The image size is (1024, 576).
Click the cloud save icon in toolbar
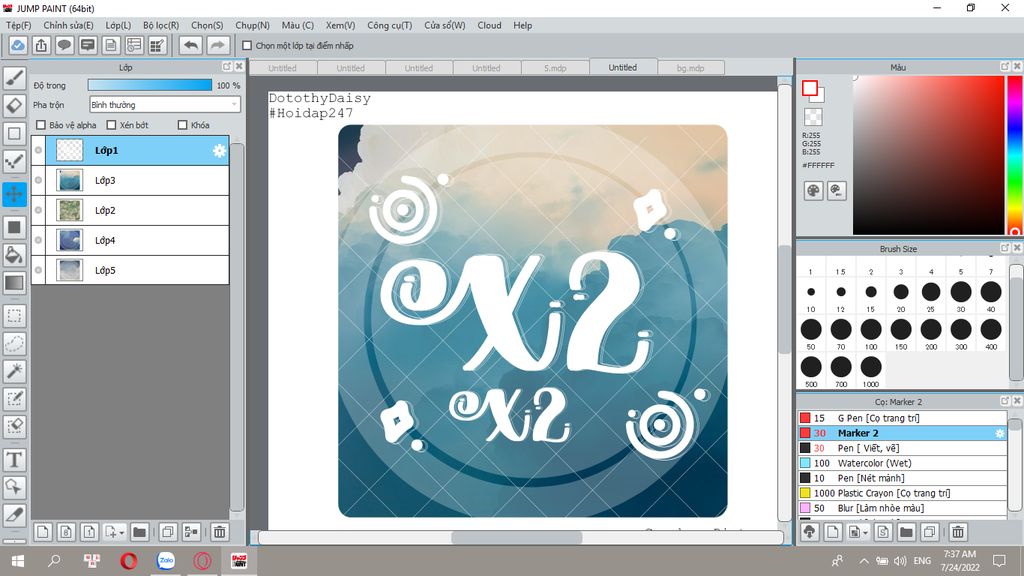[x=18, y=46]
